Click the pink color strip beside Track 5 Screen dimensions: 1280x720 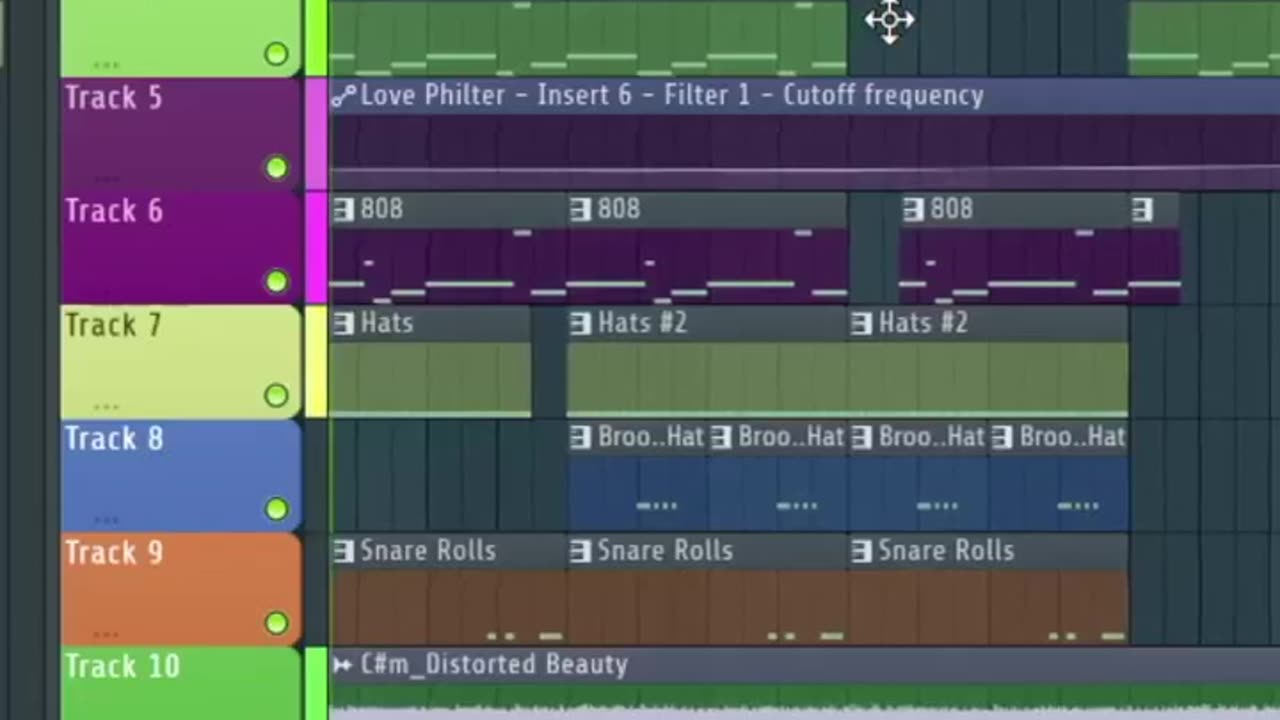[x=316, y=134]
